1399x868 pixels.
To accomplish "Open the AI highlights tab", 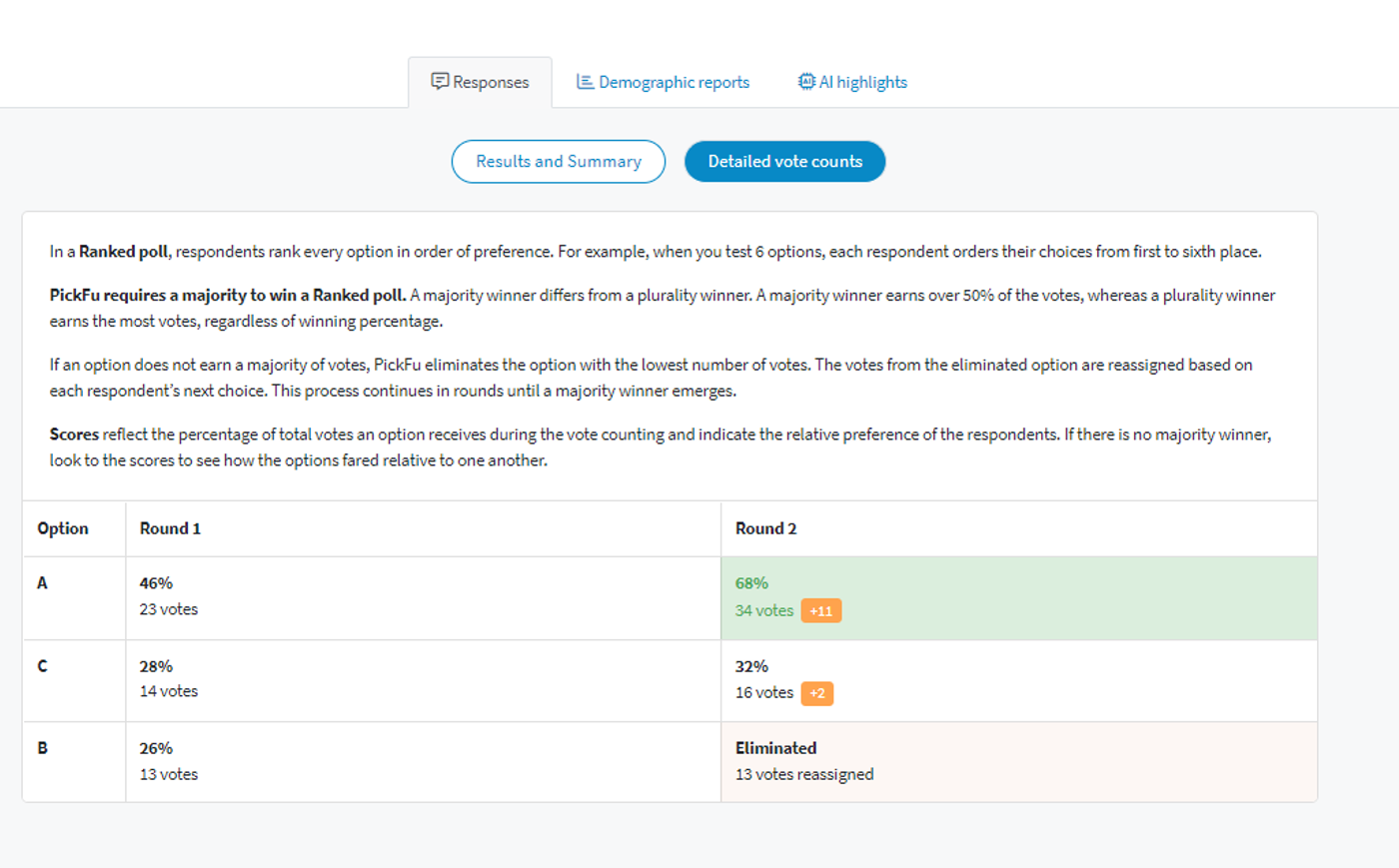I will coord(852,82).
